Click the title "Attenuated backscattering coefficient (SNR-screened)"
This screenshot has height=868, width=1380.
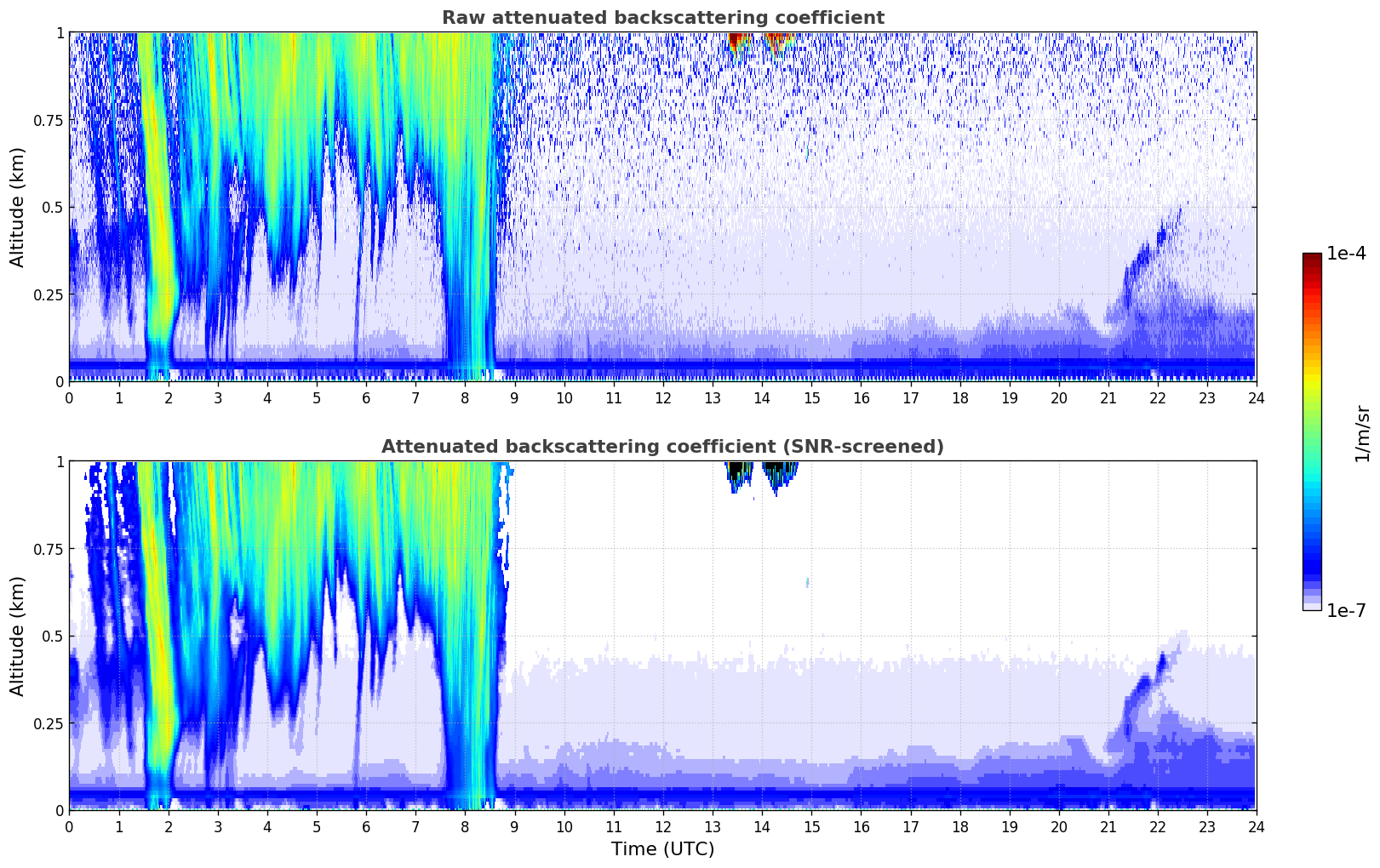point(662,447)
